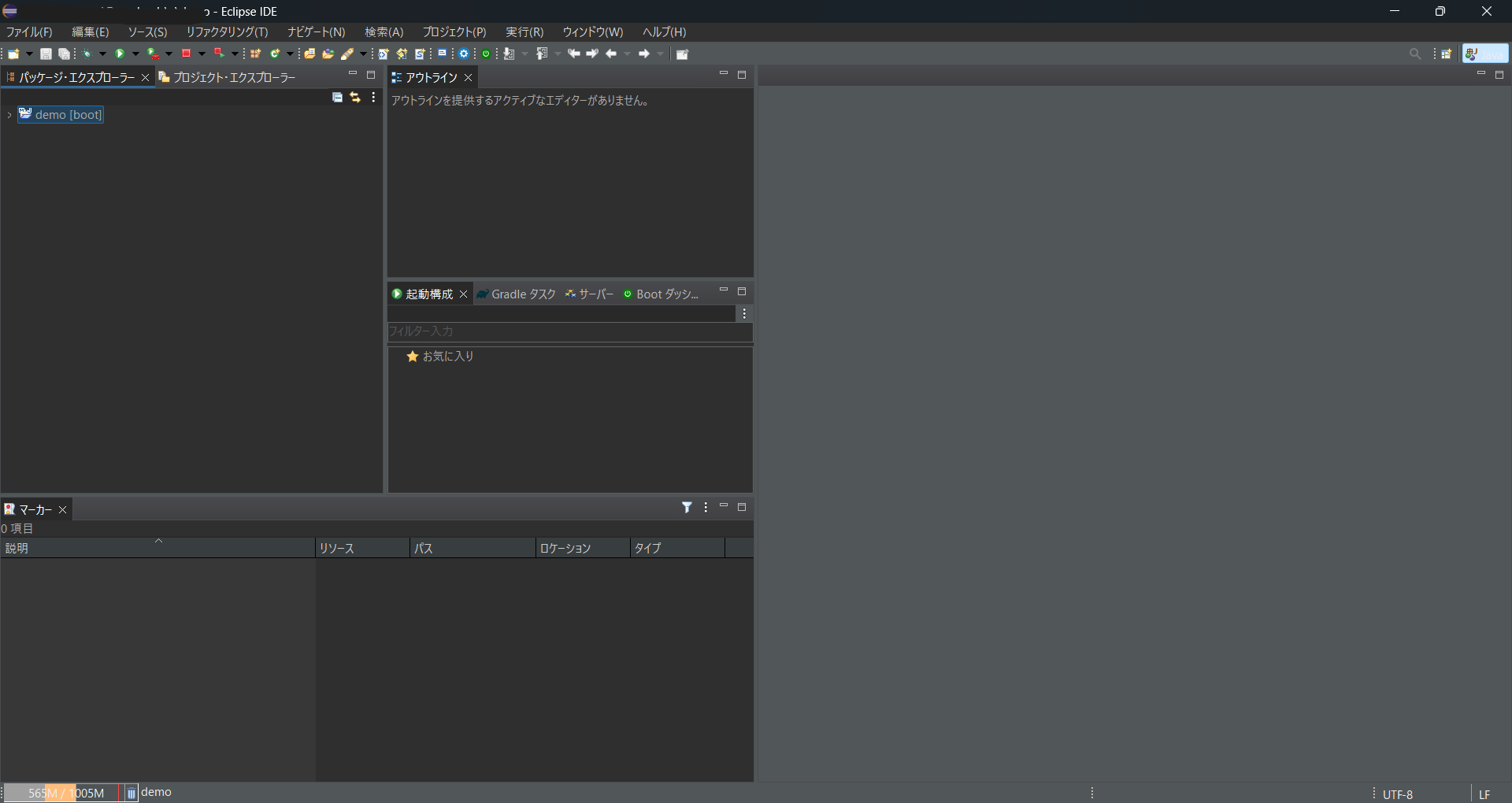Screen dimensions: 1512x803
Task: Click the Next Annotation icon
Action: 510,54
